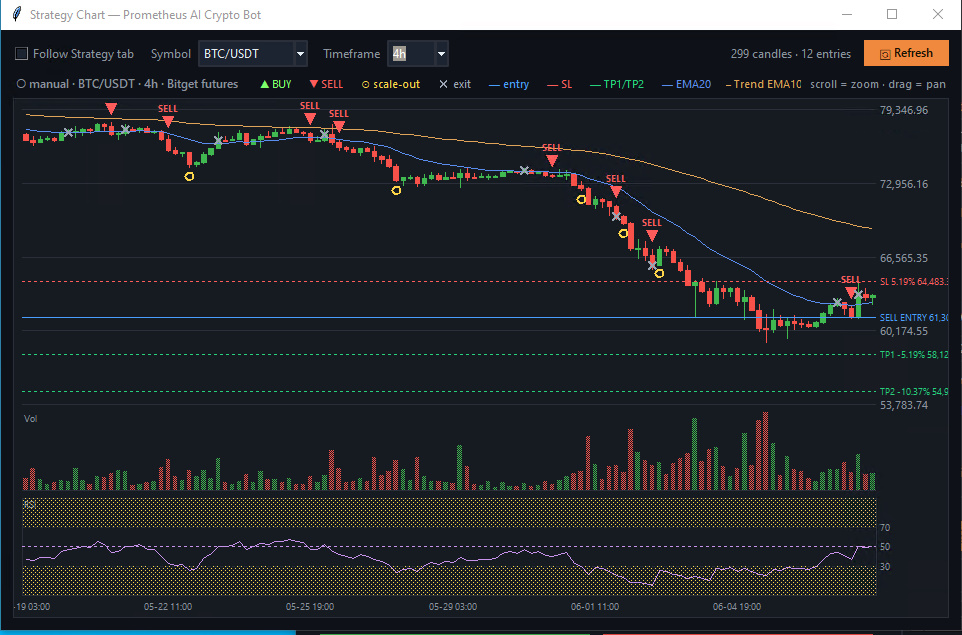Click the red SELL triangle legend entry

tap(326, 85)
